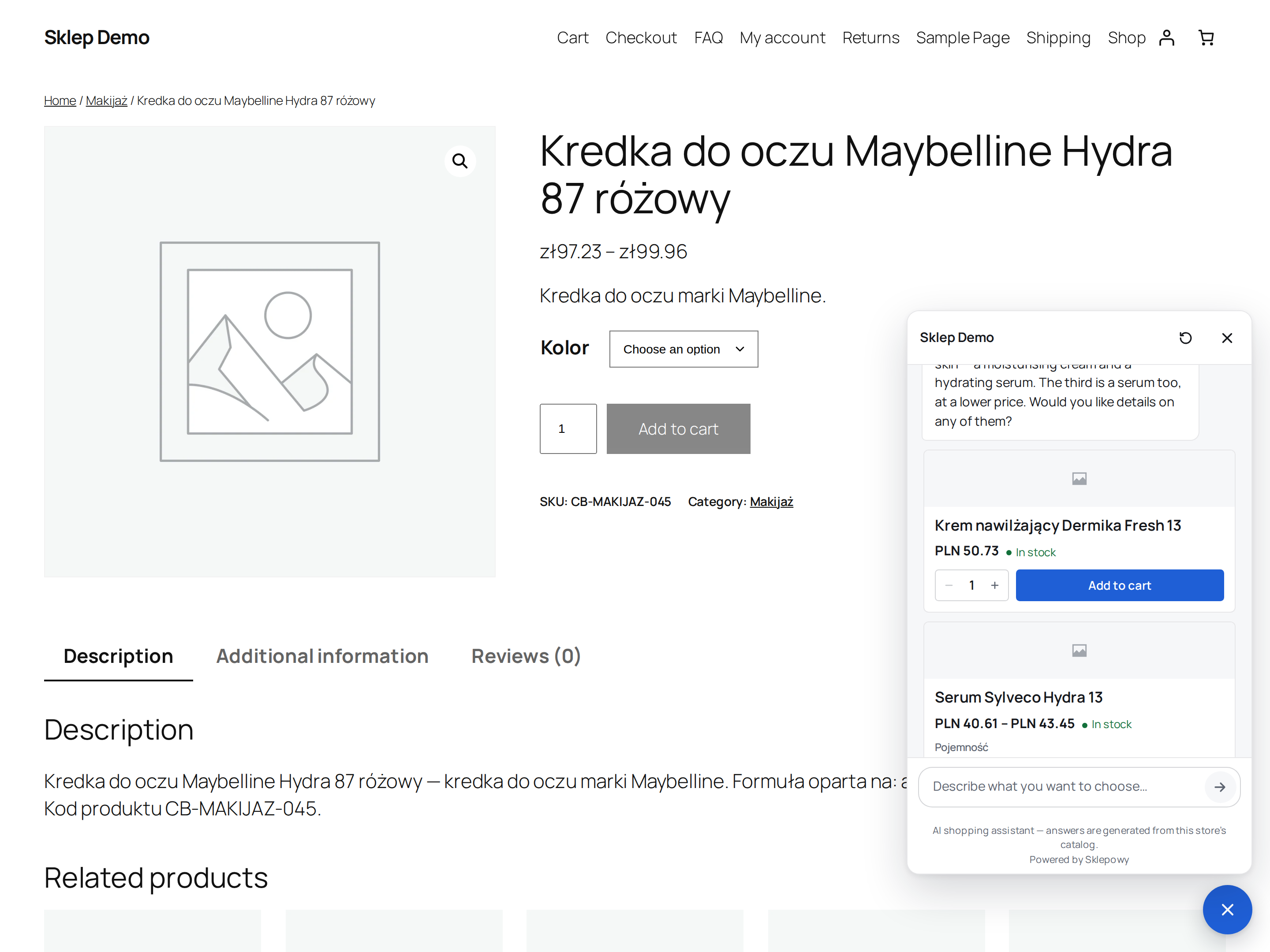Open Checkout from the top menu
This screenshot has width=1270, height=952.
tap(641, 38)
